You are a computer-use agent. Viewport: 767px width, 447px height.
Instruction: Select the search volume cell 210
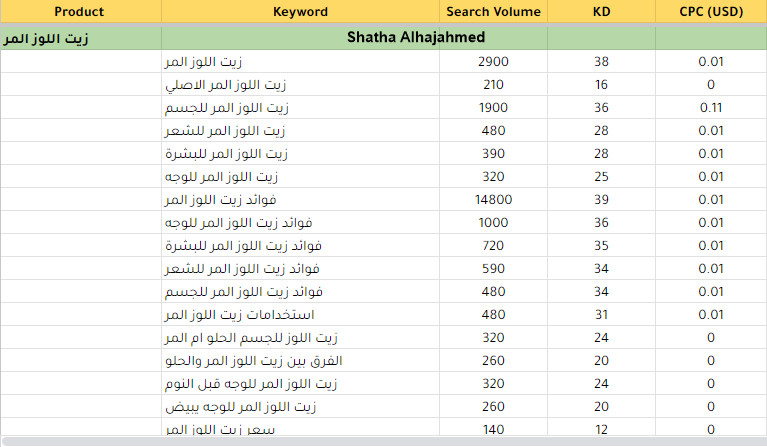coord(493,84)
